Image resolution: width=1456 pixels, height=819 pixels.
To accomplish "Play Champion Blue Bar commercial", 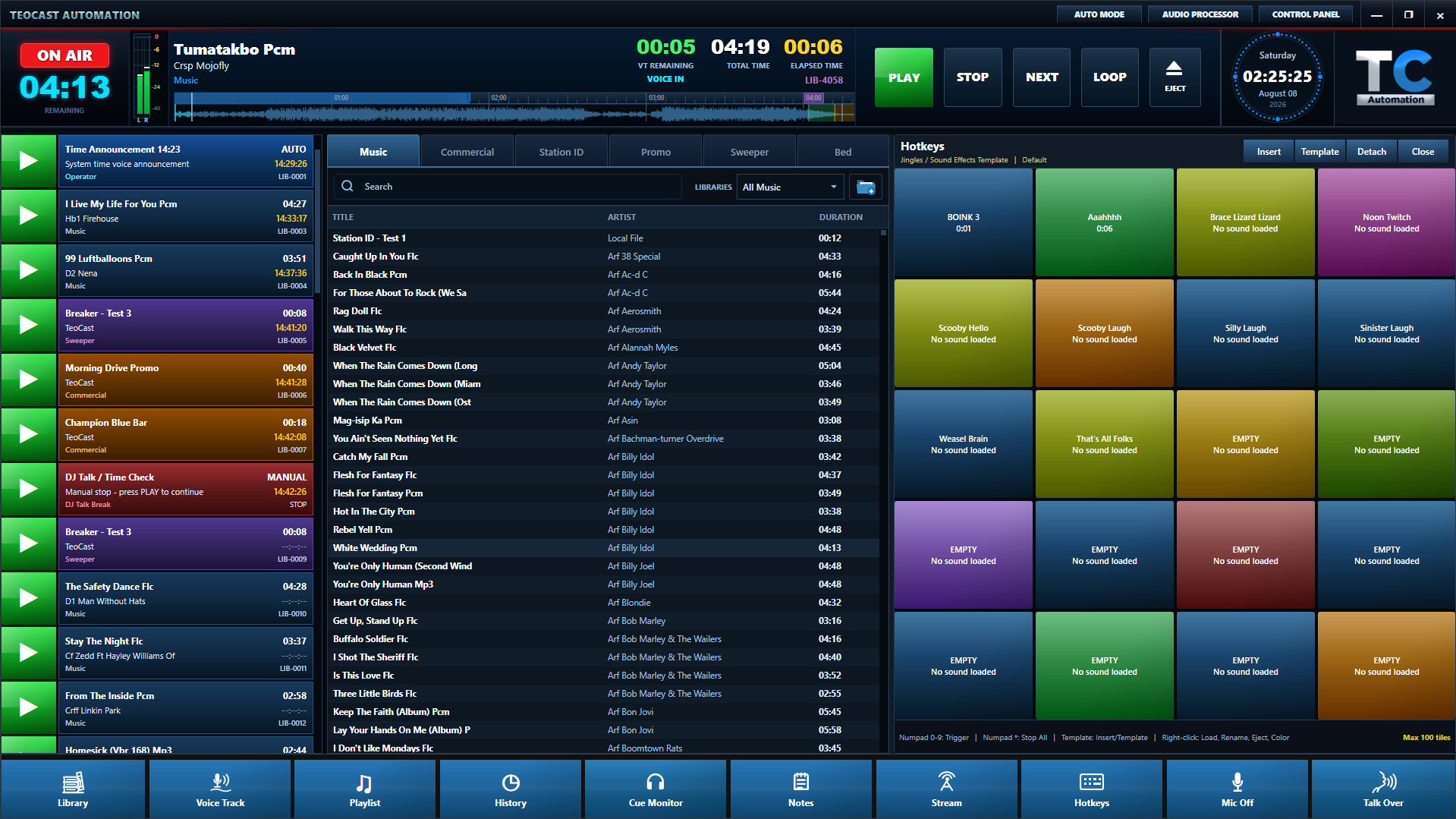I will pyautogui.click(x=29, y=434).
